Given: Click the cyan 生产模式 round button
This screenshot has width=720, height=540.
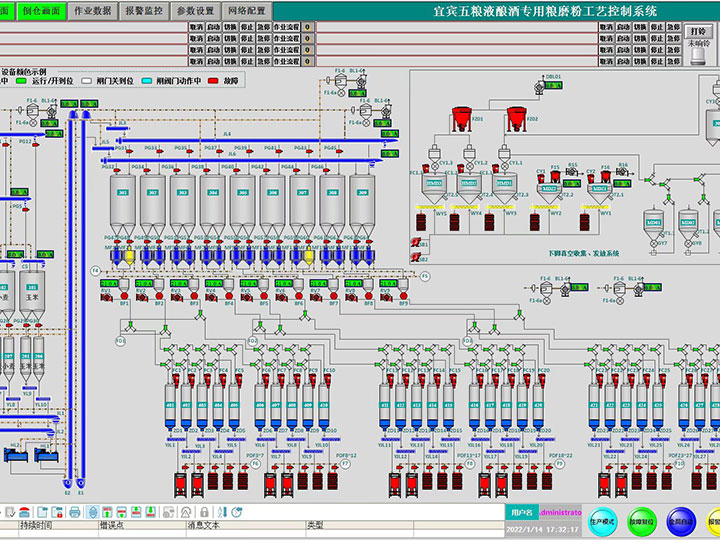Looking at the screenshot, I should coord(603,522).
